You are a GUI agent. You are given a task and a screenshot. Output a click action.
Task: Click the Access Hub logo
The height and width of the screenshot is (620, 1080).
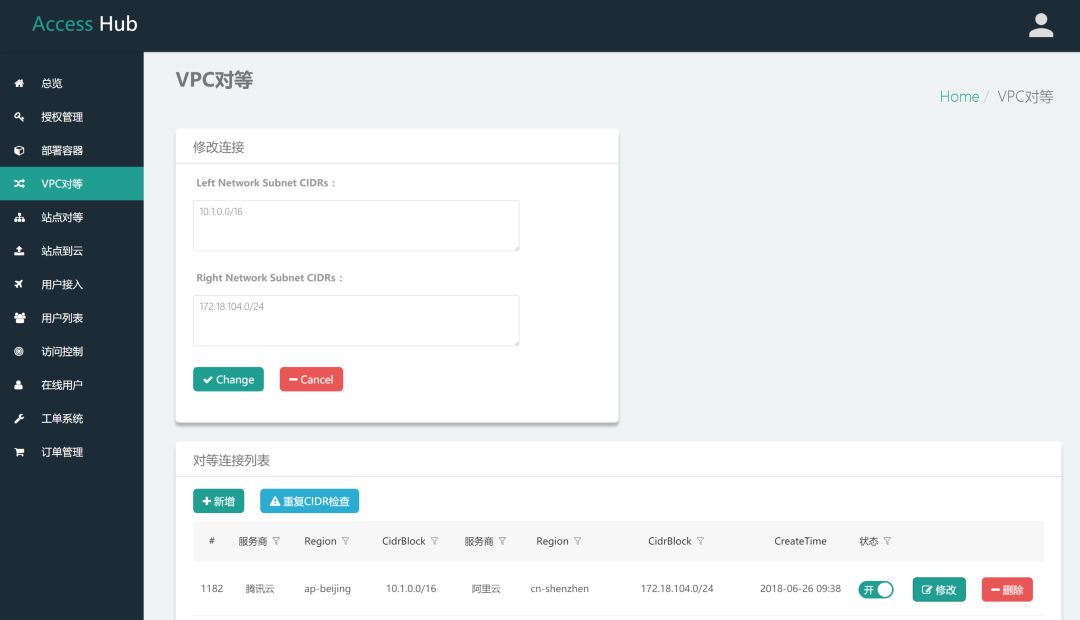85,24
